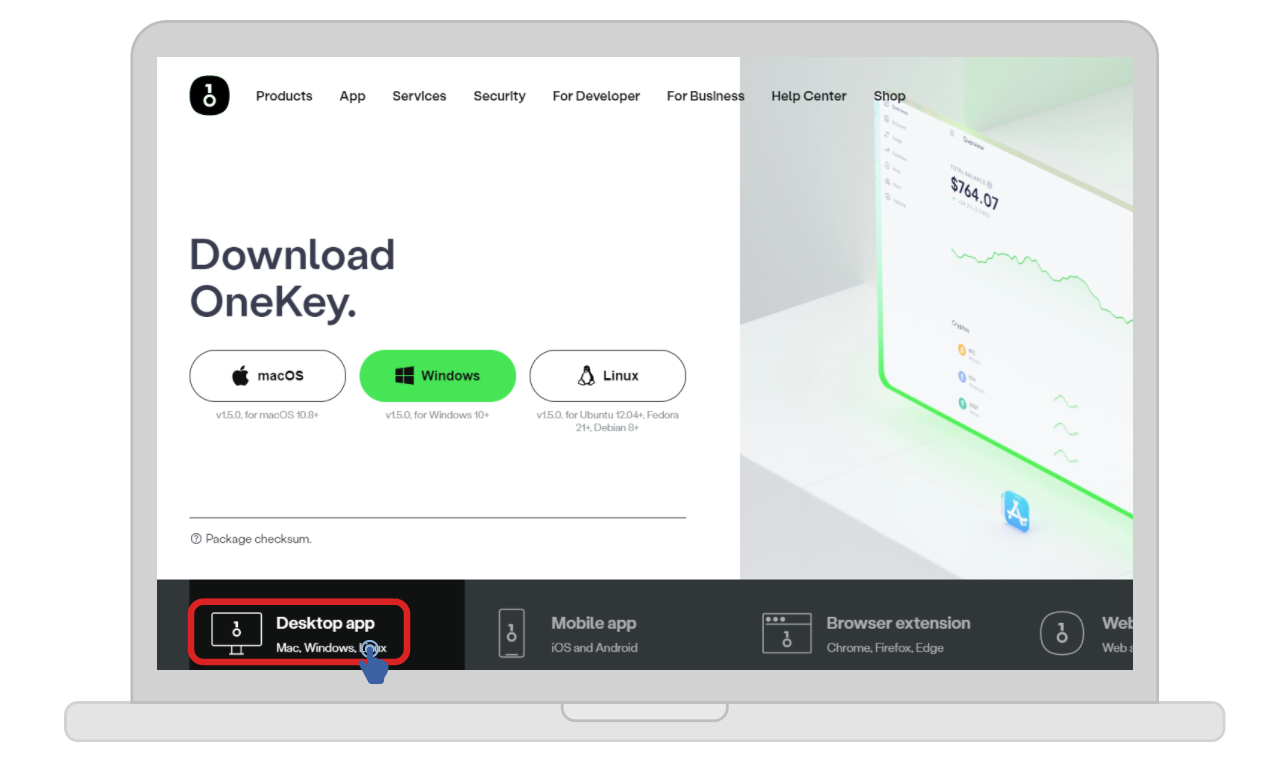Download OneKey for Linux
The image size is (1288, 765).
coord(607,376)
